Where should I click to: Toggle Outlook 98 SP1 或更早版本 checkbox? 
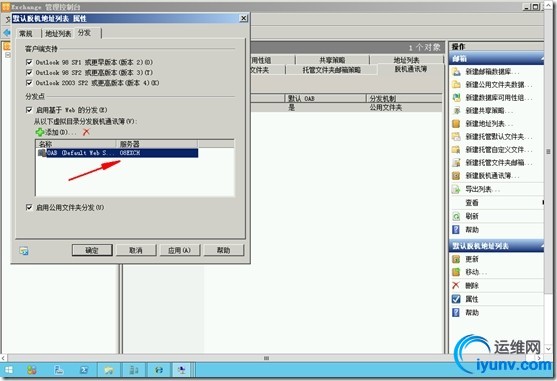coord(29,62)
